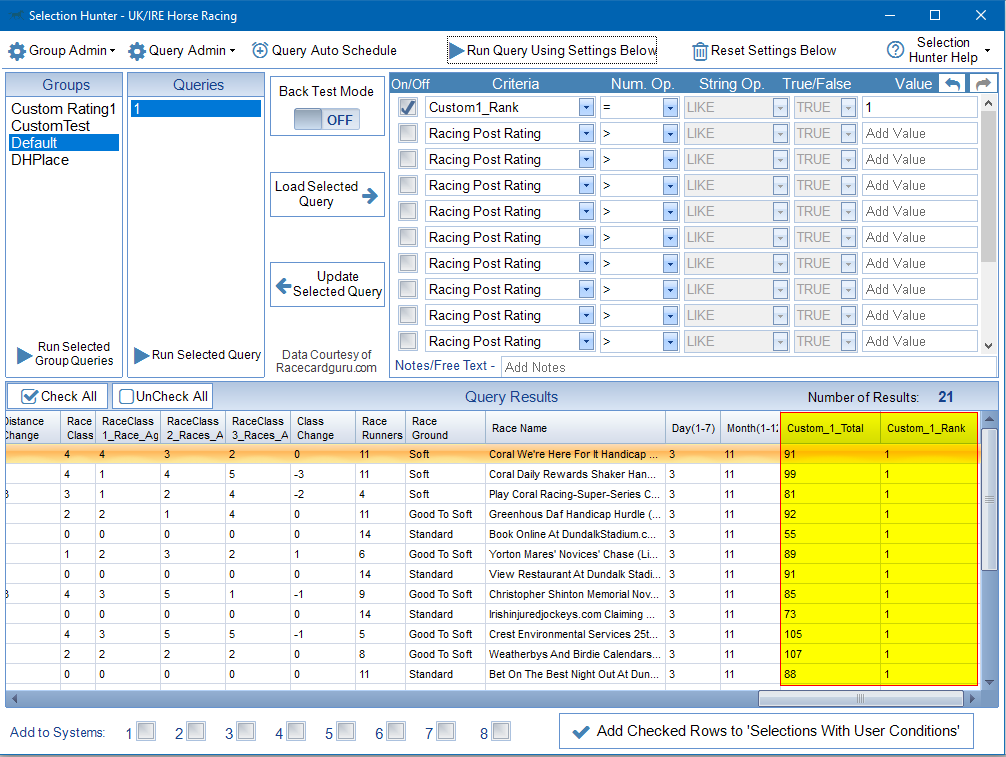Open Query Auto Schedule clock icon

click(260, 50)
